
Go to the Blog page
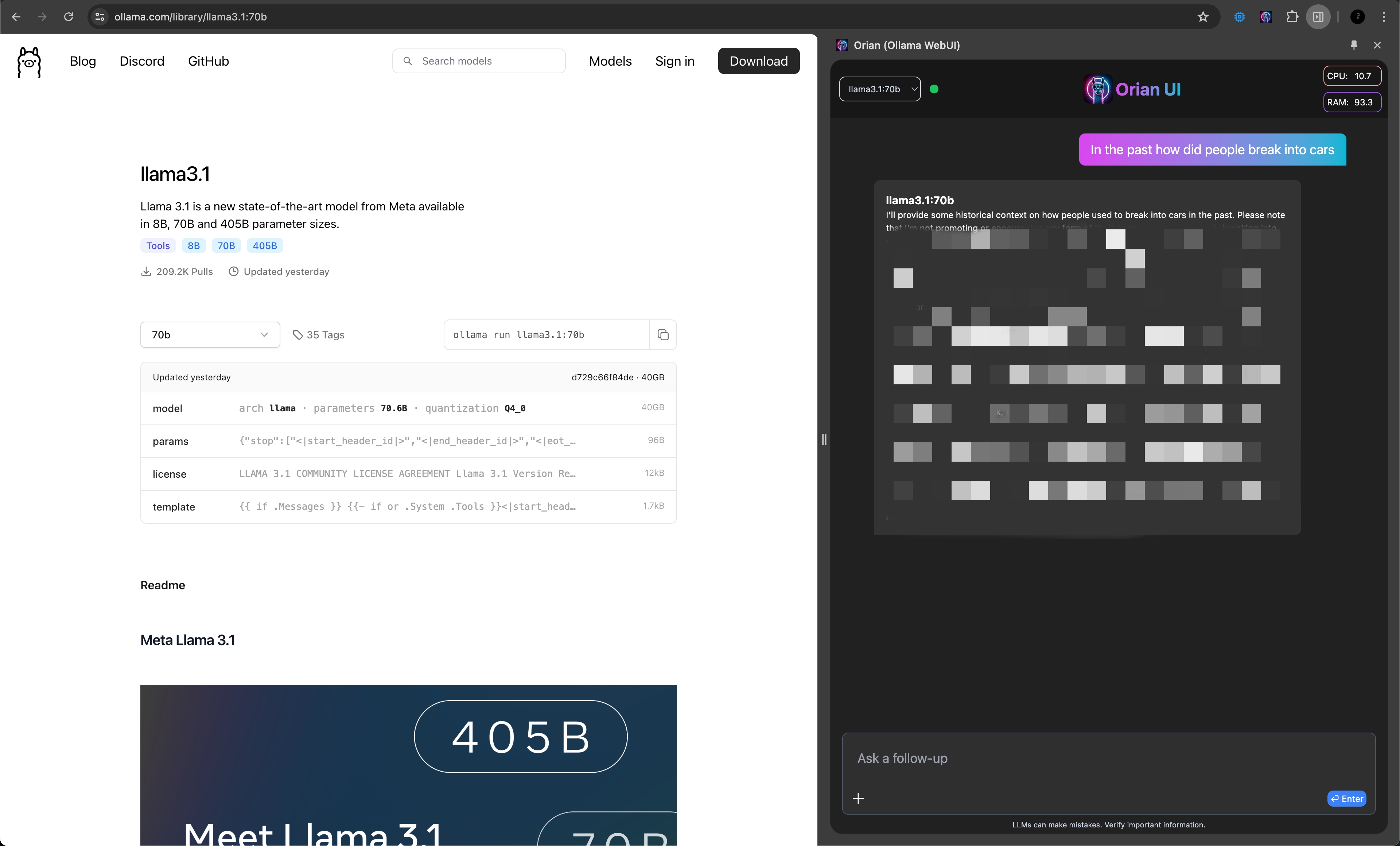83,61
